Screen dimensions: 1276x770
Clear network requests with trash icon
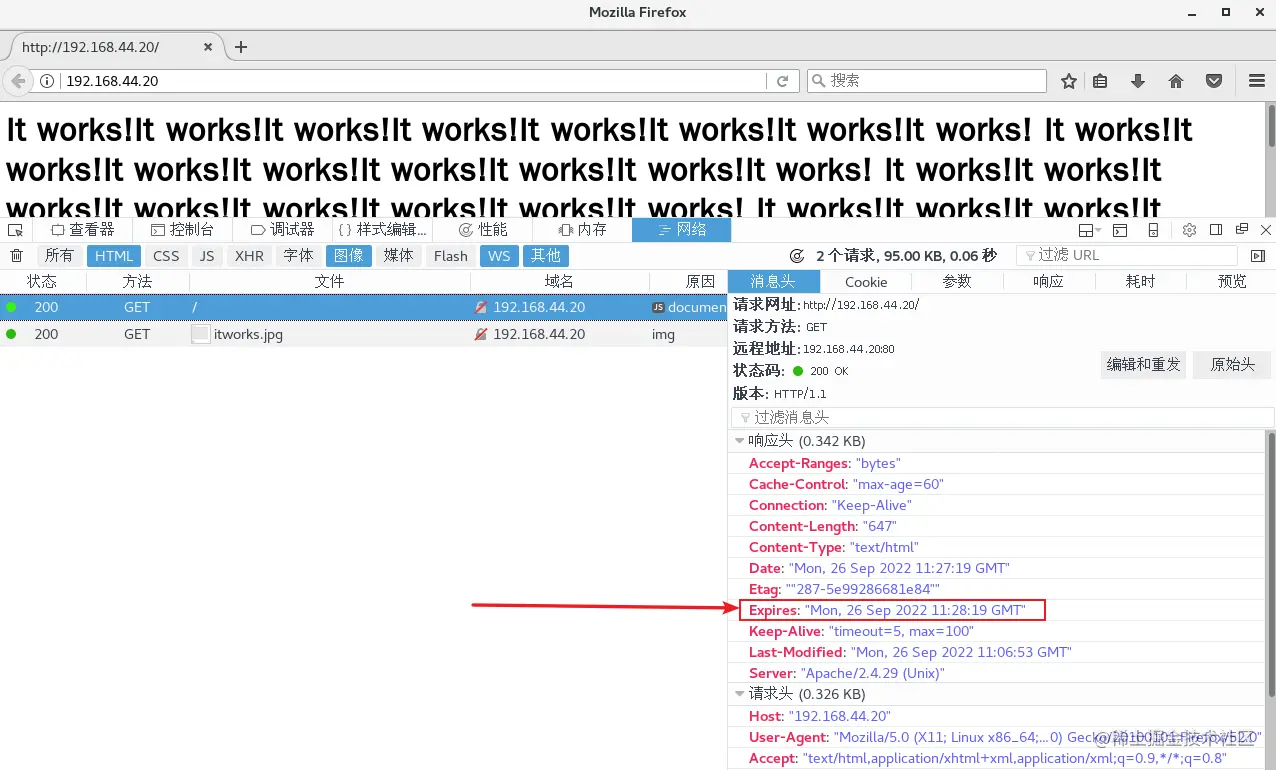[x=16, y=256]
